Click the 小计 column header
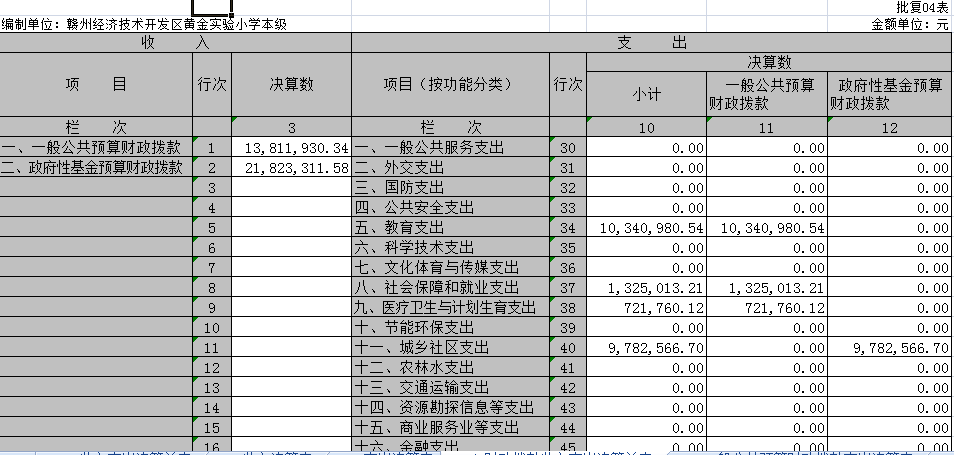The height and width of the screenshot is (455, 954). (x=646, y=94)
